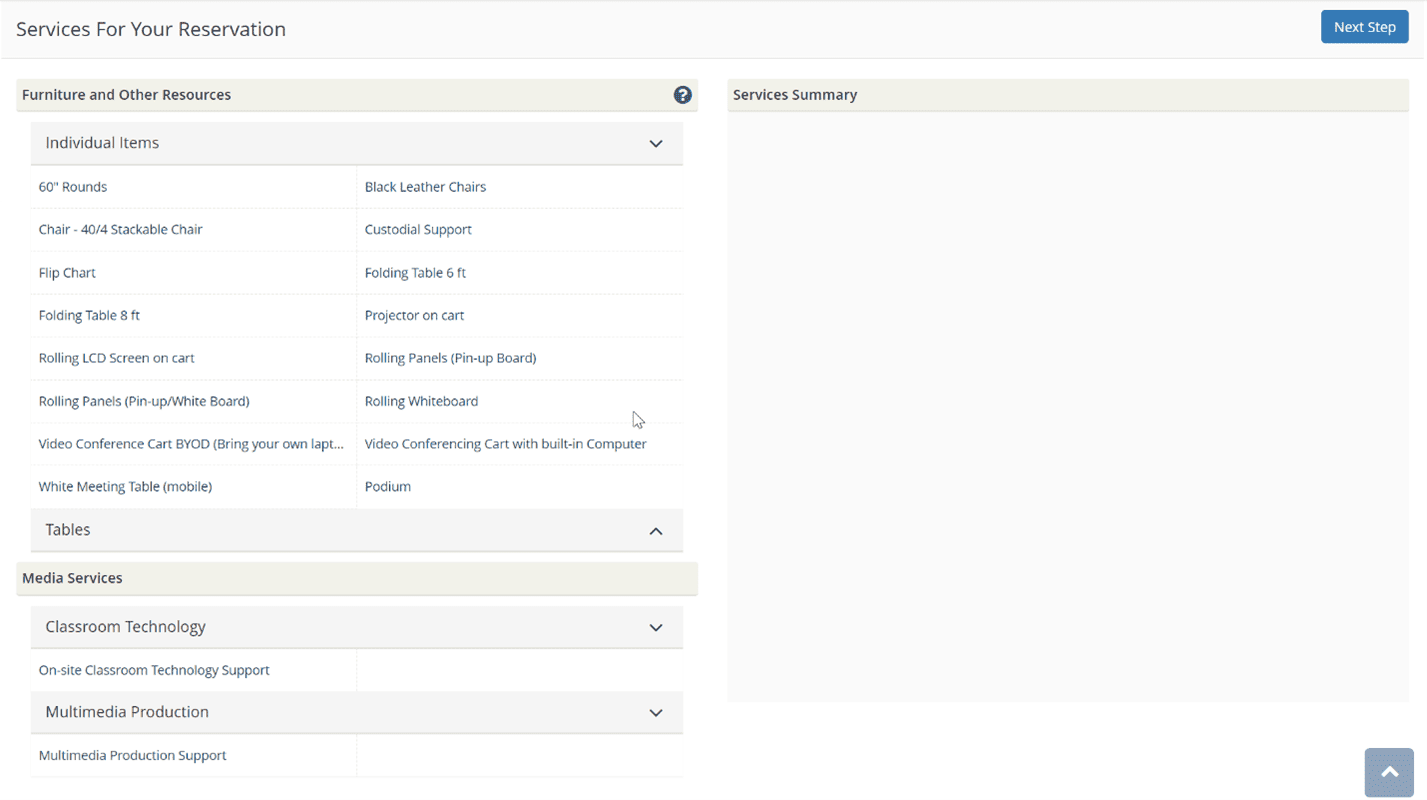
Task: Choose Chair - 40/4 Stackable Chair
Action: pyautogui.click(x=120, y=230)
